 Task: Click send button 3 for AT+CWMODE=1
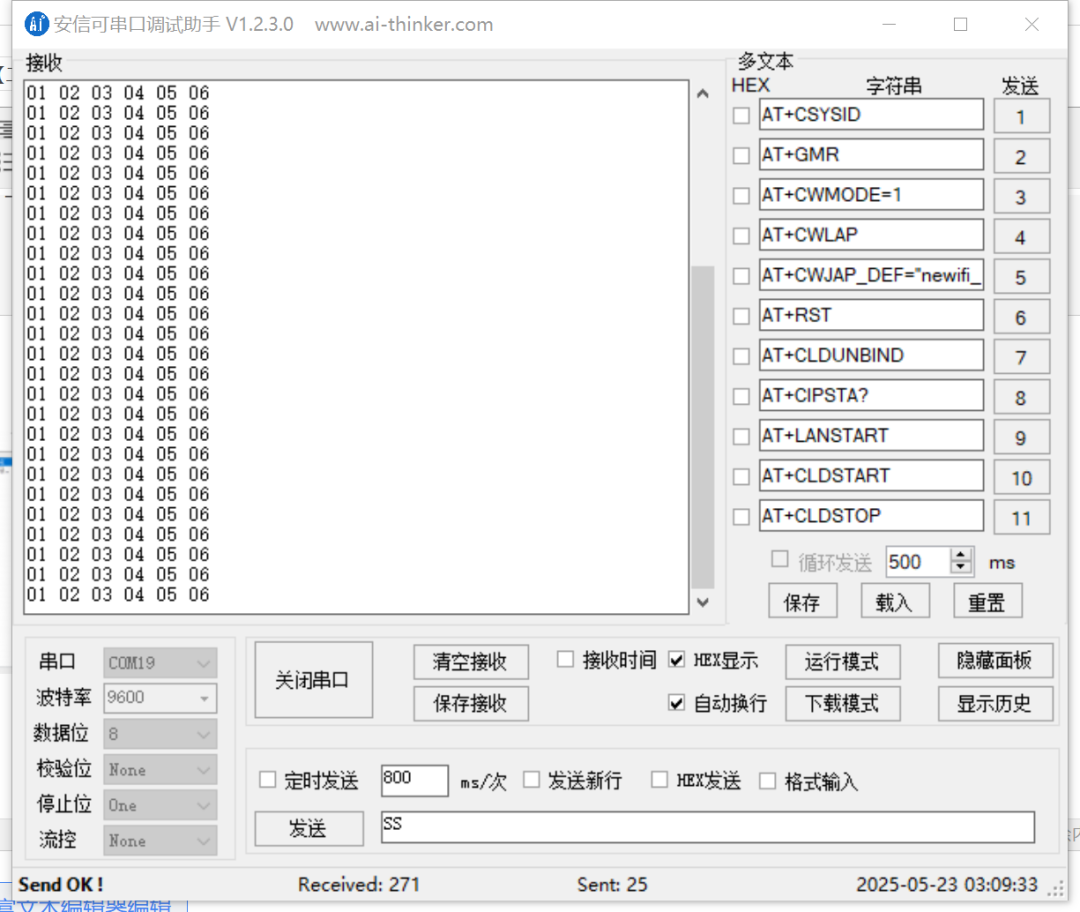[1021, 196]
